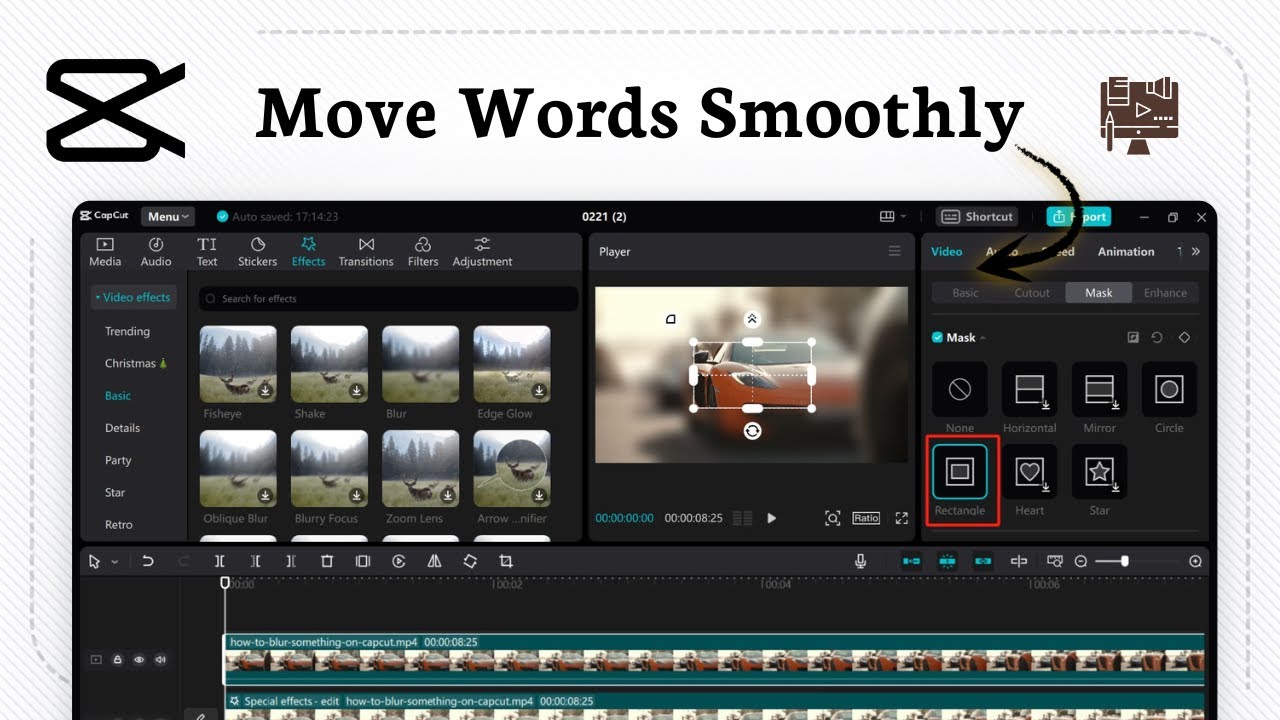Collapse the Mask section arrow

point(982,338)
